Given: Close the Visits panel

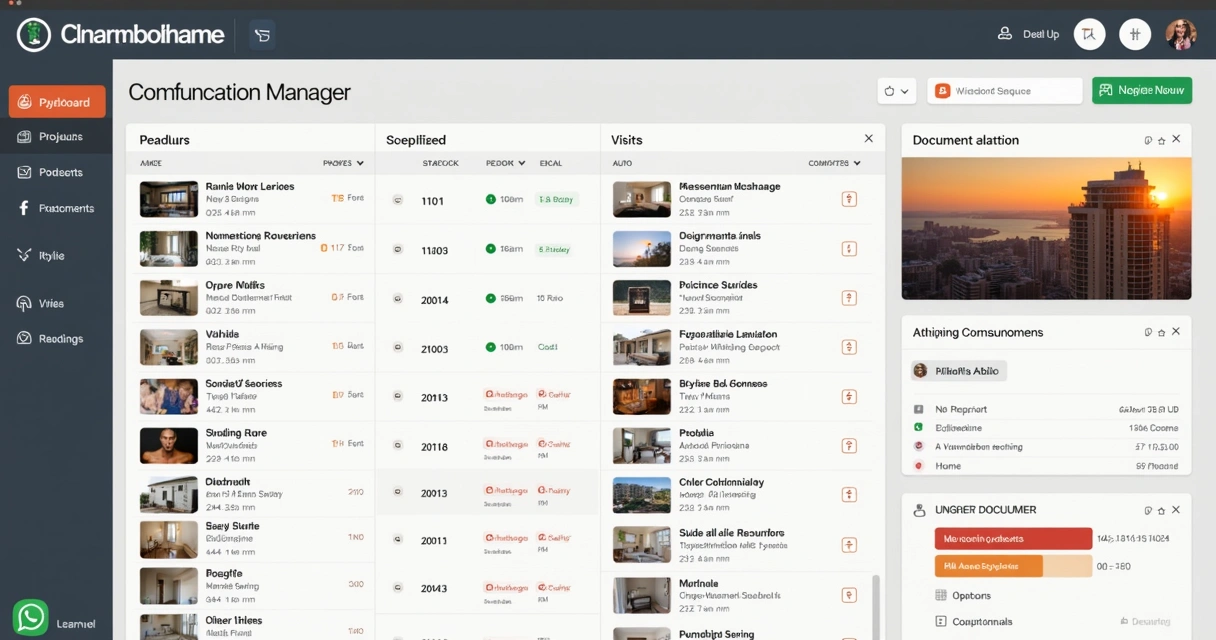Looking at the screenshot, I should 869,139.
